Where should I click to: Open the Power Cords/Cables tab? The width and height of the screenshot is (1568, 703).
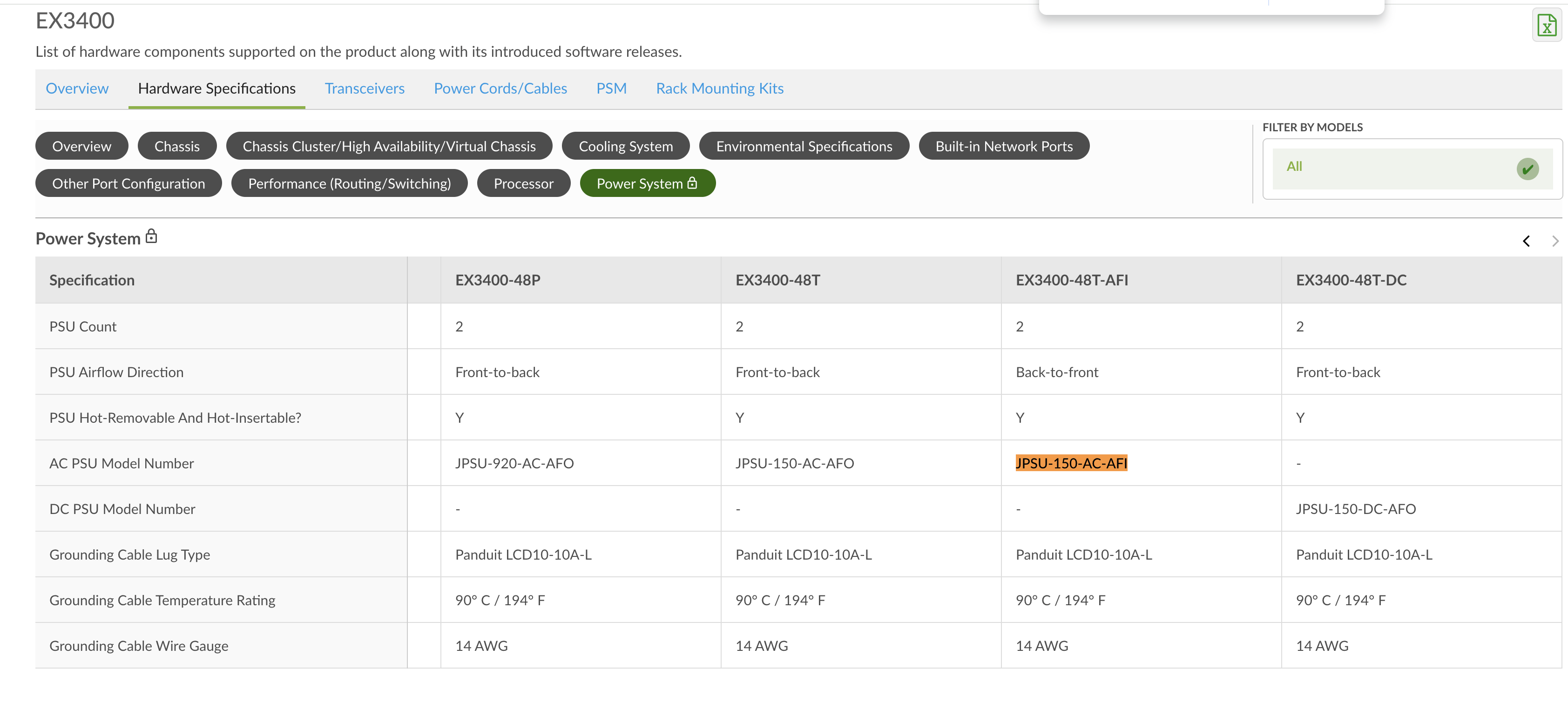(500, 88)
